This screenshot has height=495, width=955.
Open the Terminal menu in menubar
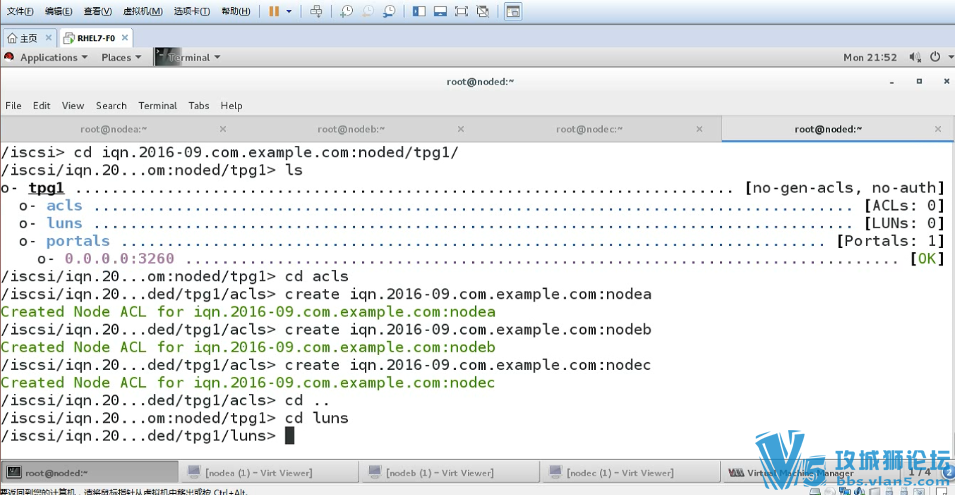coord(157,105)
